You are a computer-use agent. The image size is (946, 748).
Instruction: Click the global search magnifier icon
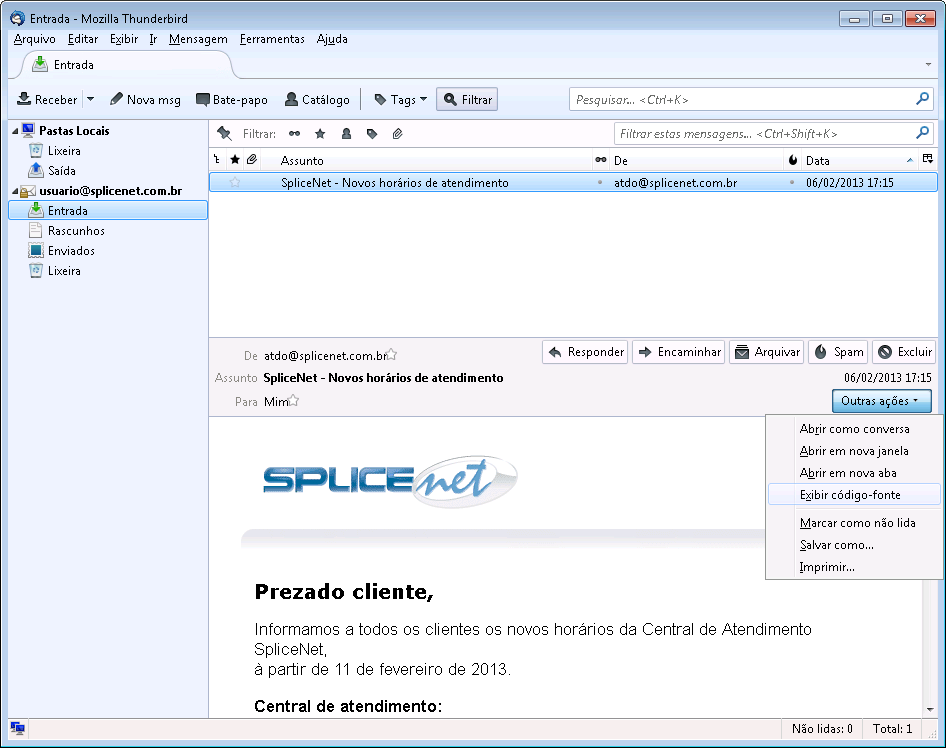(922, 99)
